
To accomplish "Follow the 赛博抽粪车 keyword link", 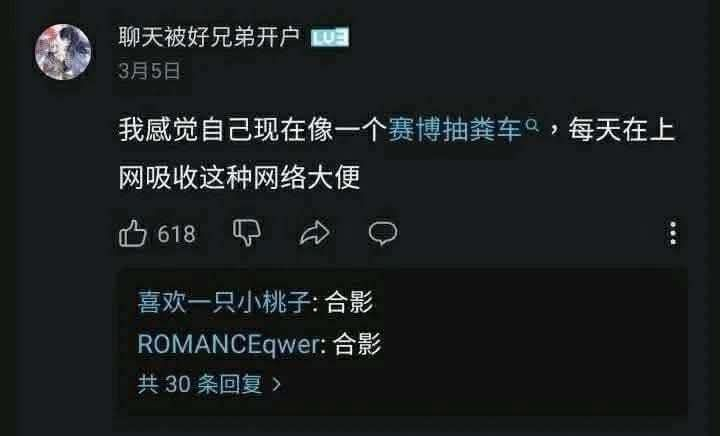I will point(455,130).
